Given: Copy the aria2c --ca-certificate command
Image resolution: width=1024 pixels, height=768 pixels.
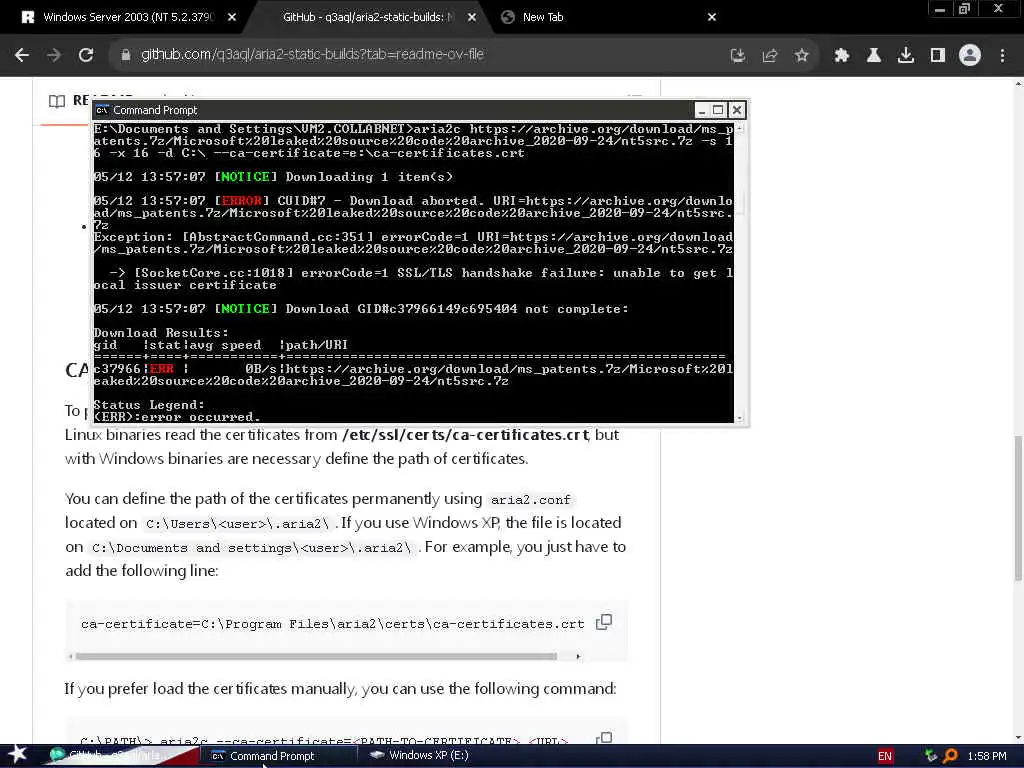Looking at the screenshot, I should click(x=604, y=738).
